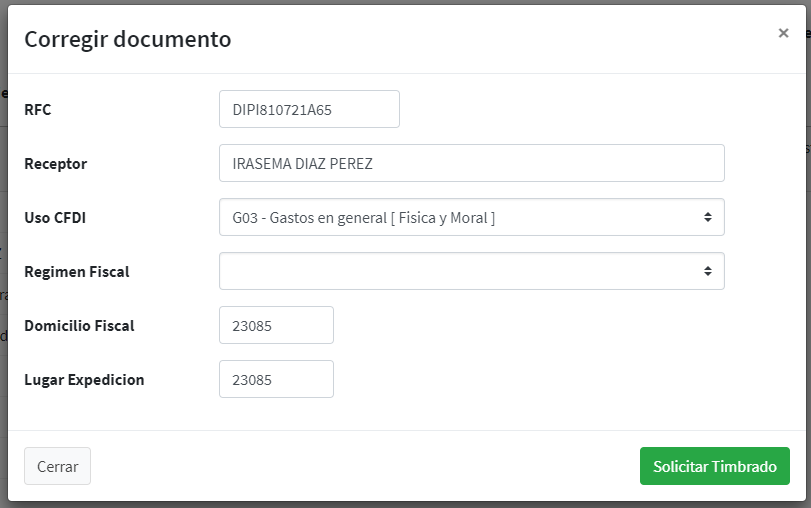Open the Uso CFDI dropdown
The height and width of the screenshot is (508, 811).
[471, 217]
